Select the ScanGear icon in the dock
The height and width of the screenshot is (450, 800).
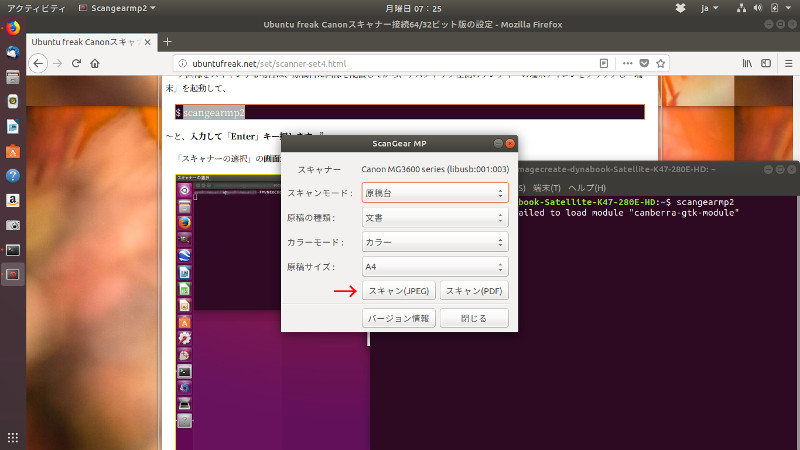[x=13, y=274]
